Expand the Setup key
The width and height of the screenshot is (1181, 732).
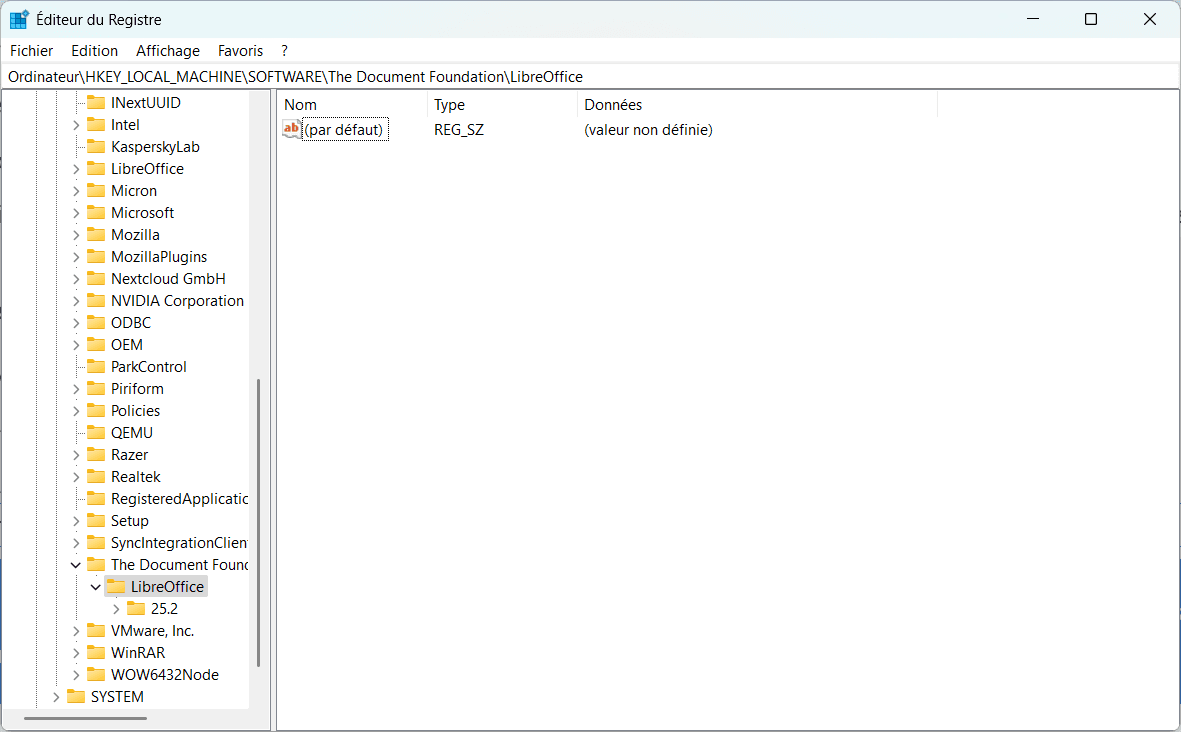(76, 521)
